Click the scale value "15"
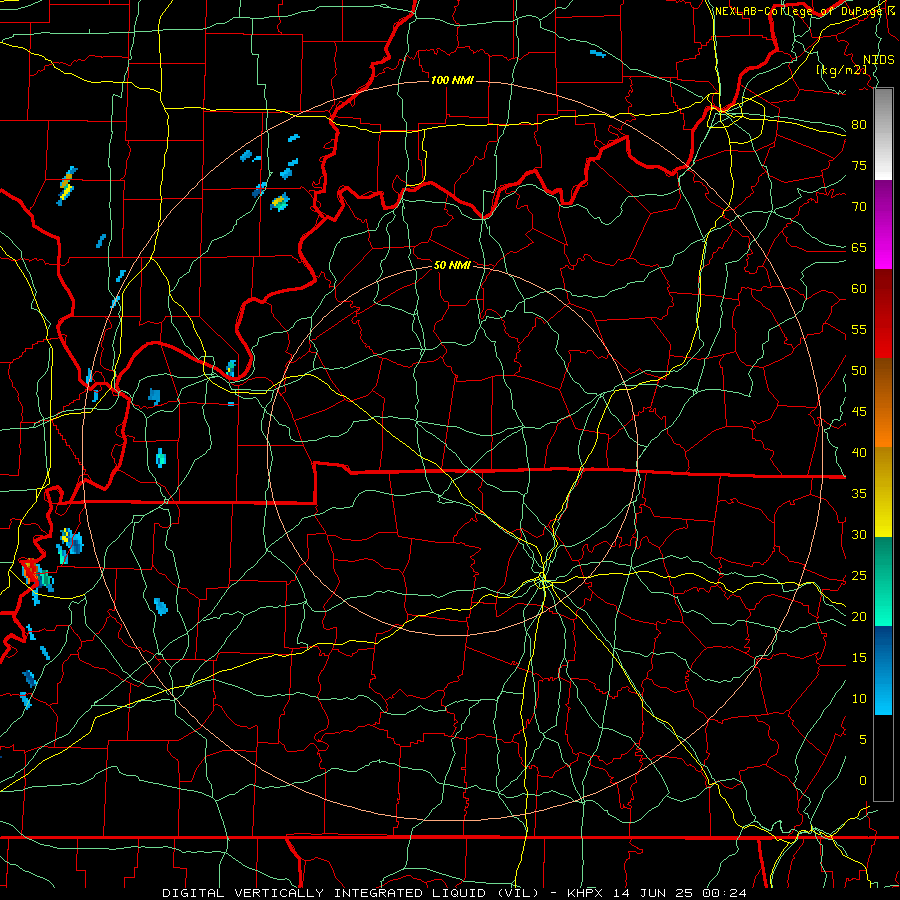The width and height of the screenshot is (900, 900). pyautogui.click(x=859, y=658)
